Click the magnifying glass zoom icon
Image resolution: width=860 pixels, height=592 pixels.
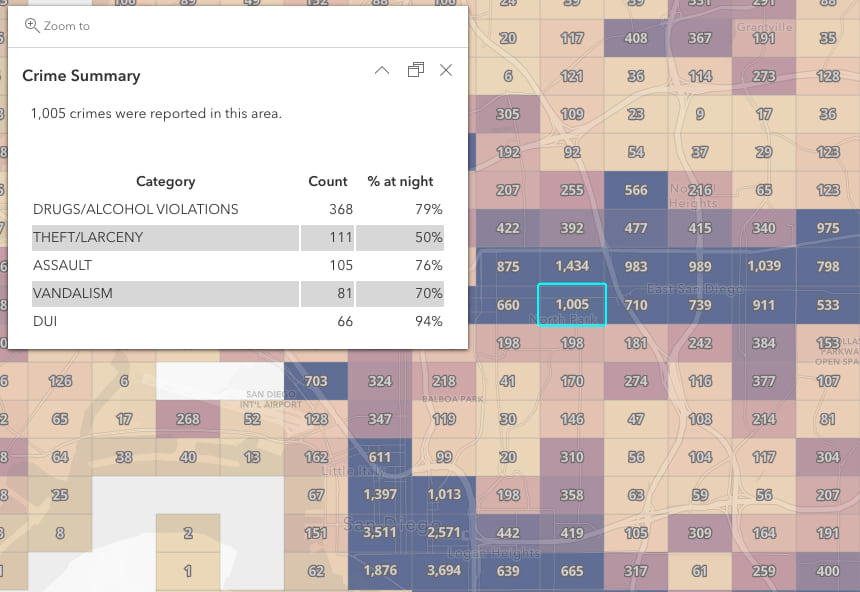point(31,27)
